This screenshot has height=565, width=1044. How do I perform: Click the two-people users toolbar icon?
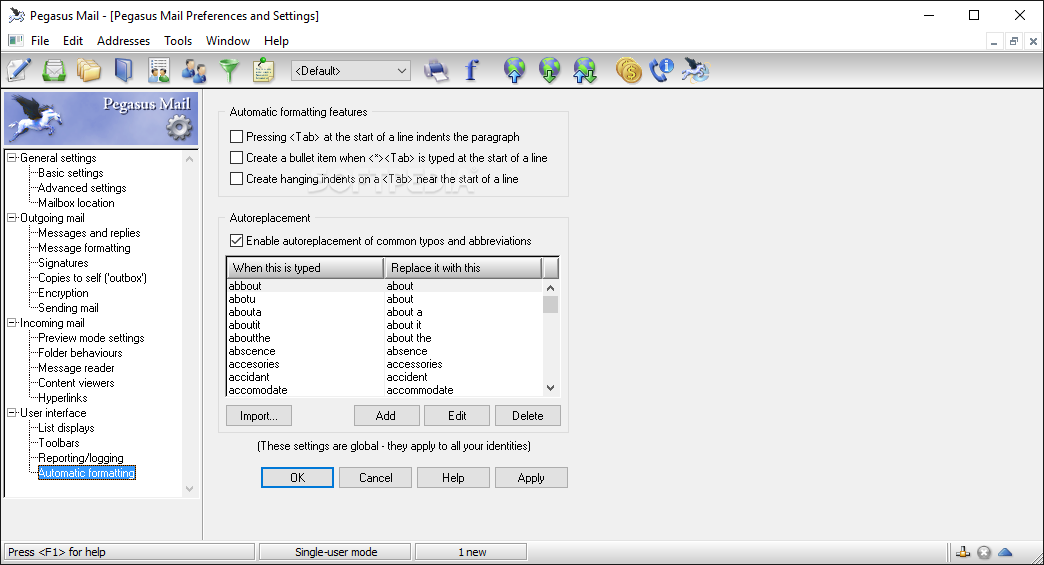click(x=194, y=70)
